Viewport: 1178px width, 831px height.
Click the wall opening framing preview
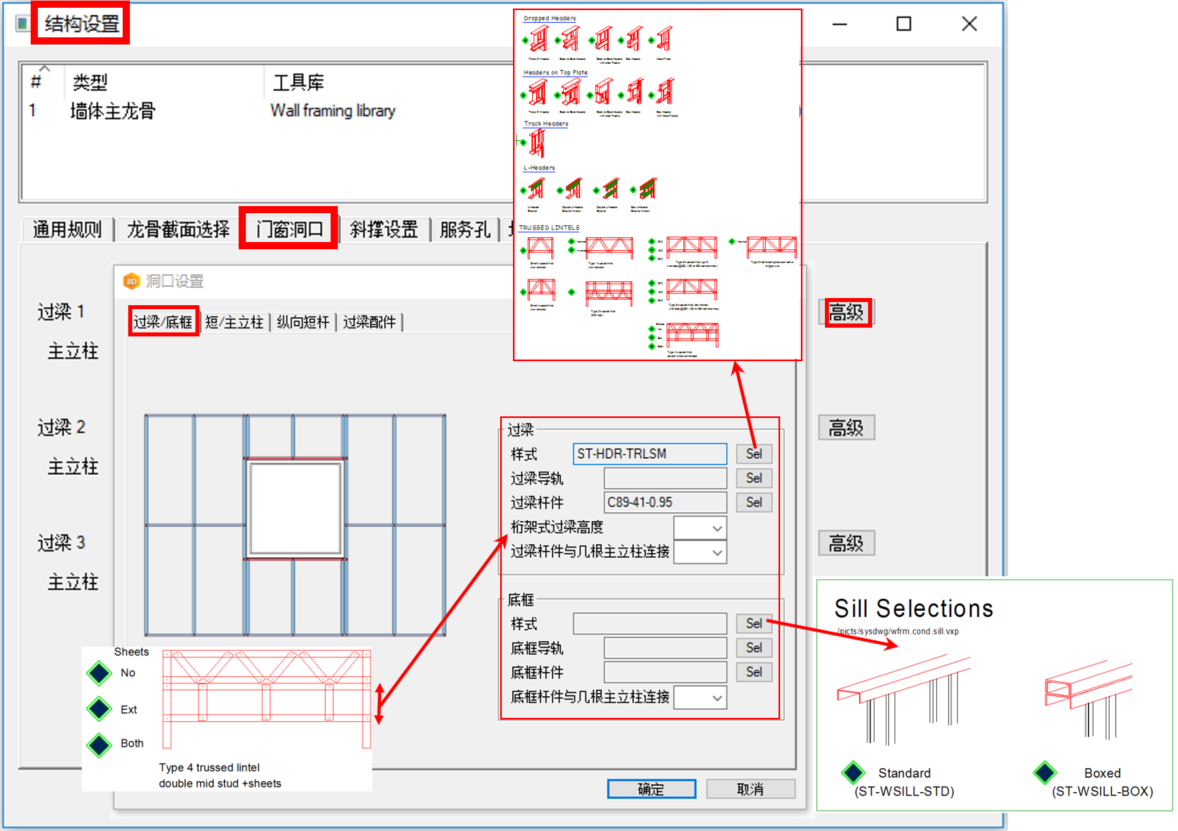pyautogui.click(x=295, y=525)
